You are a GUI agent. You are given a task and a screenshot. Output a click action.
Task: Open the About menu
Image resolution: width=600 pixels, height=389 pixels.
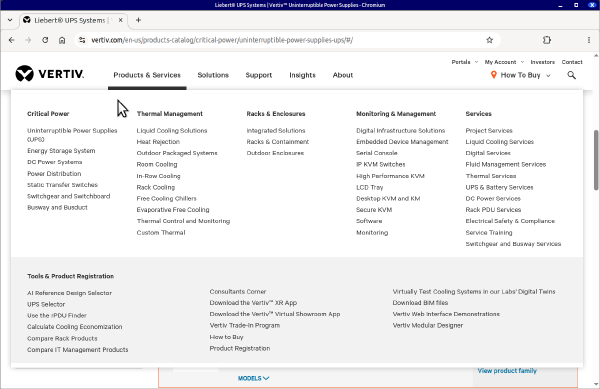343,75
